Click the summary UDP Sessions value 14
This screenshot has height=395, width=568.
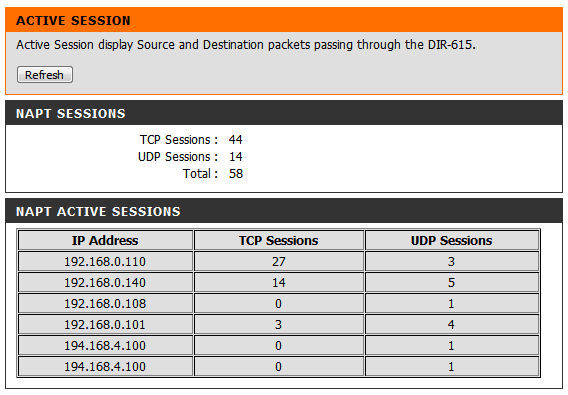[235, 157]
